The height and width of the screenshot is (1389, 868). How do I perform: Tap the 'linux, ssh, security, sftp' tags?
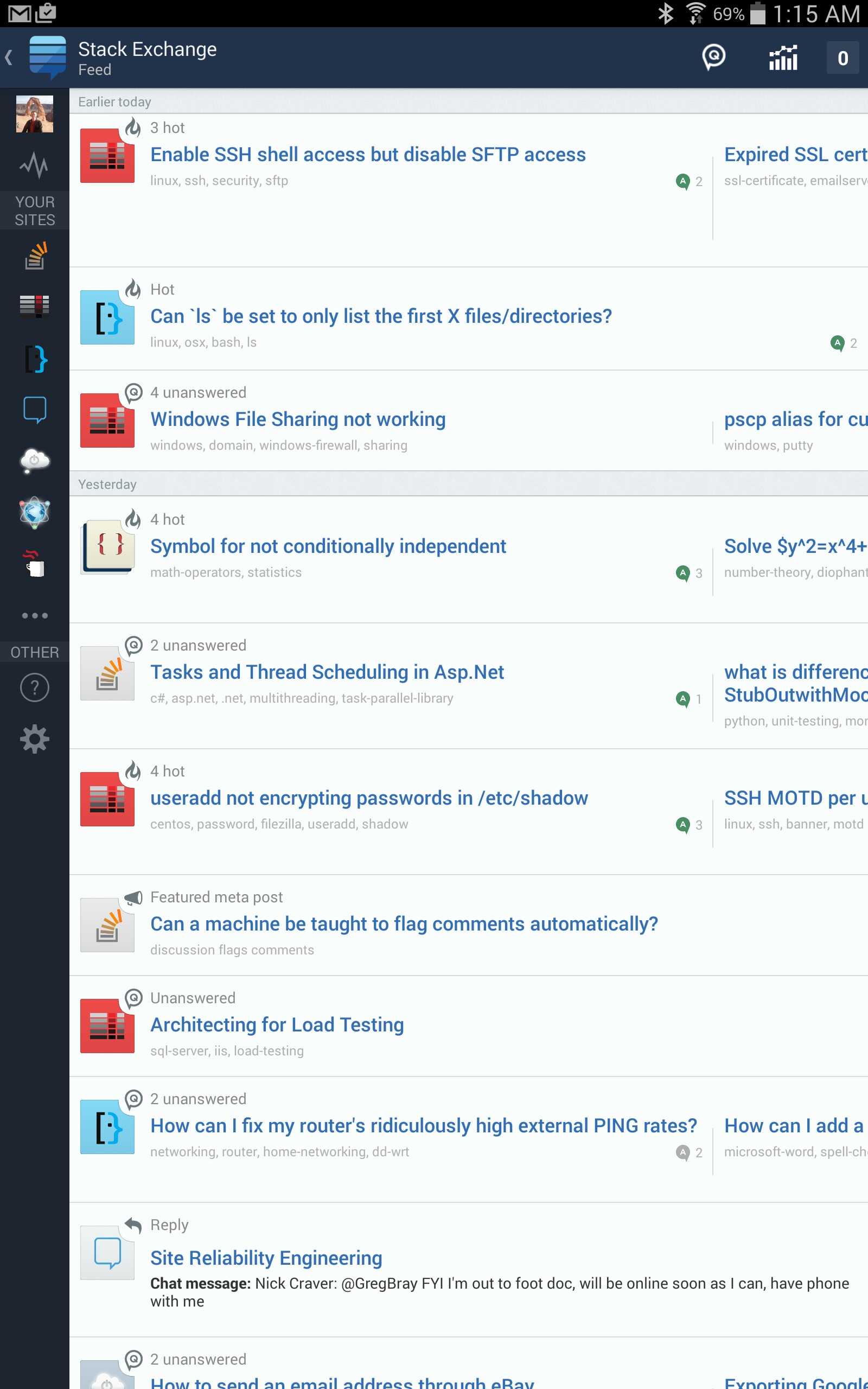click(x=219, y=181)
